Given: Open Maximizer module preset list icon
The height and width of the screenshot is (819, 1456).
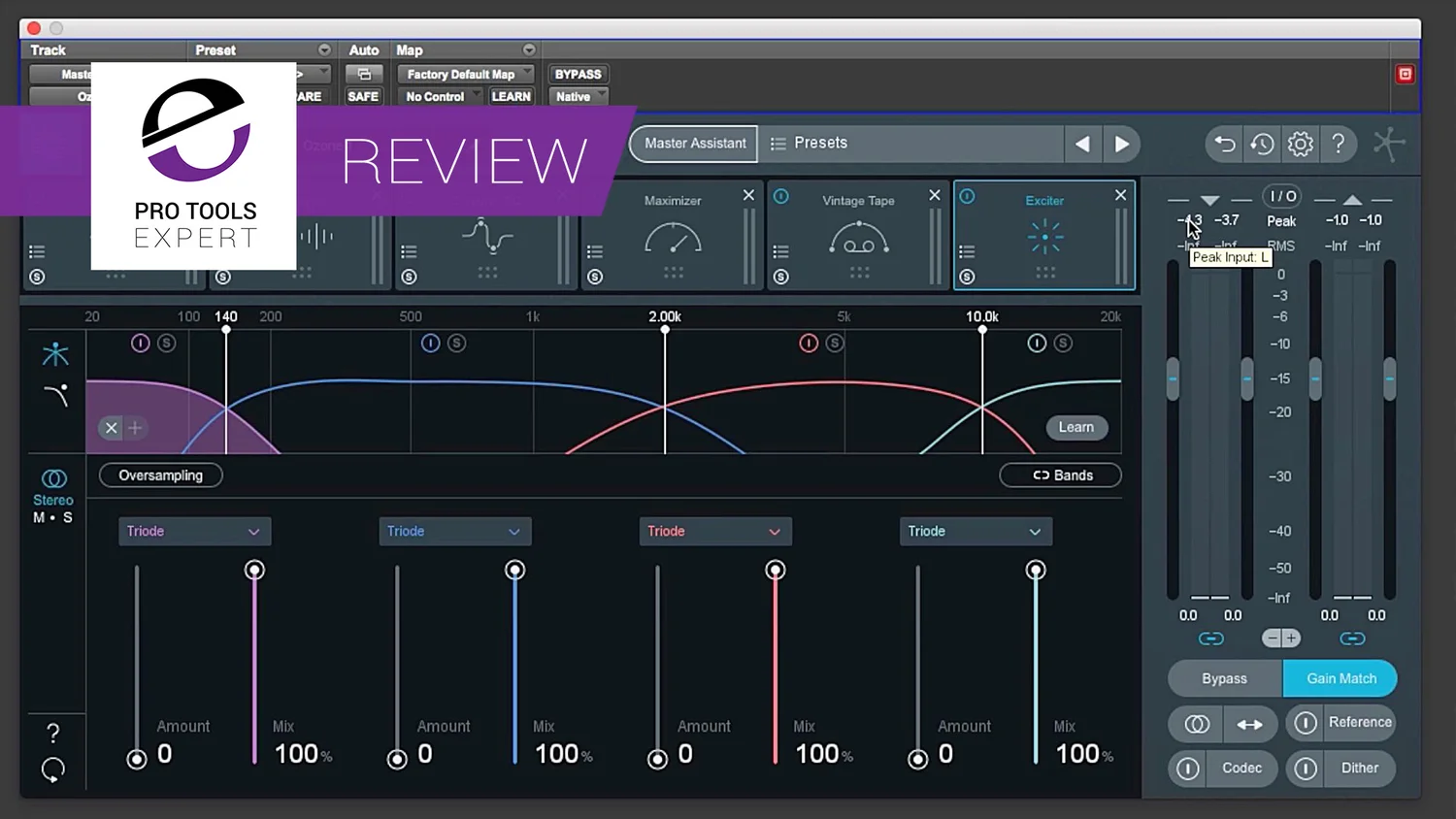Looking at the screenshot, I should click(x=595, y=251).
